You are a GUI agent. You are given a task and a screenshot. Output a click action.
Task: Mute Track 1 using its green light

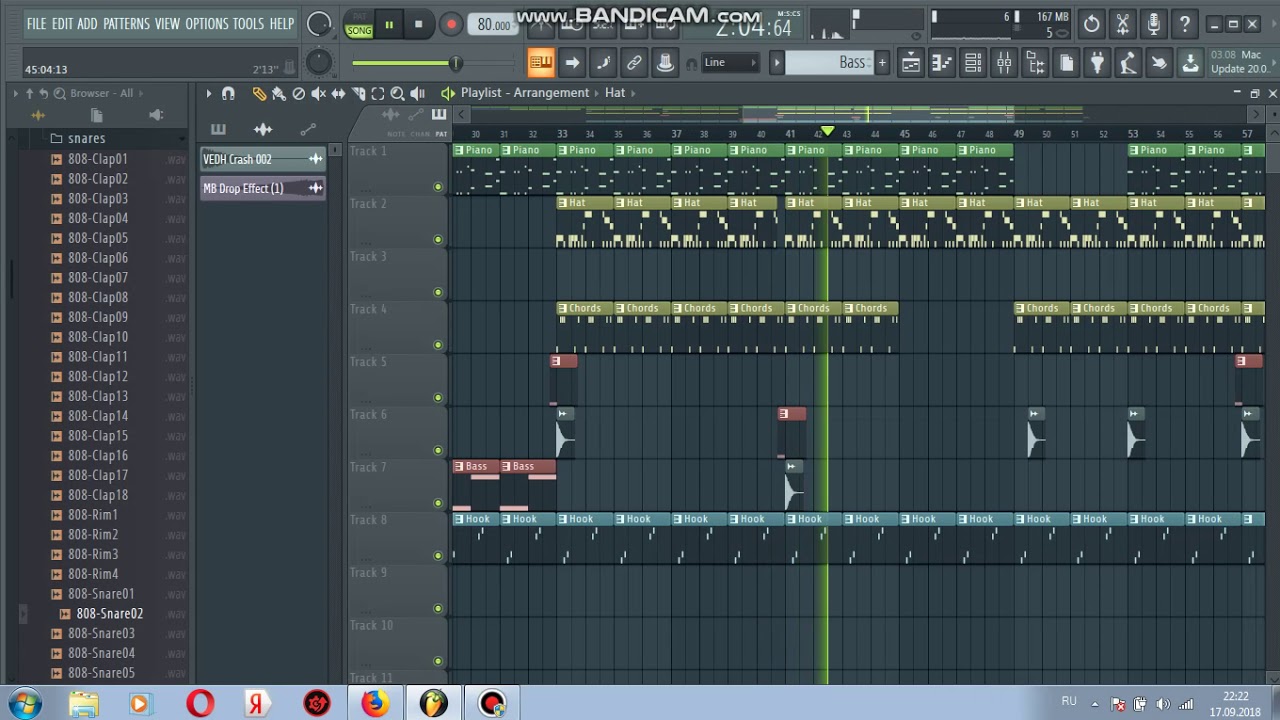tap(437, 187)
